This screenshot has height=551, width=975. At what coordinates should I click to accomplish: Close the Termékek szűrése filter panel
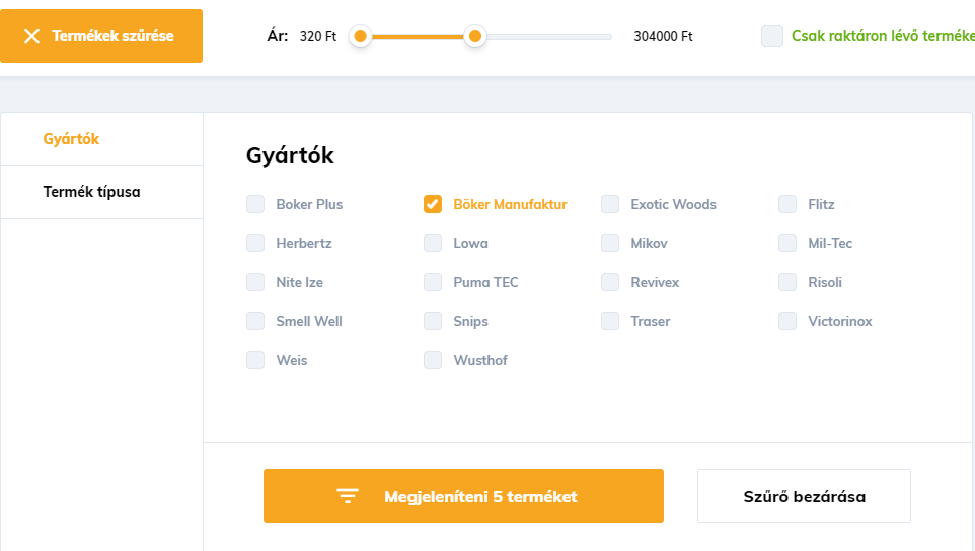pyautogui.click(x=101, y=36)
